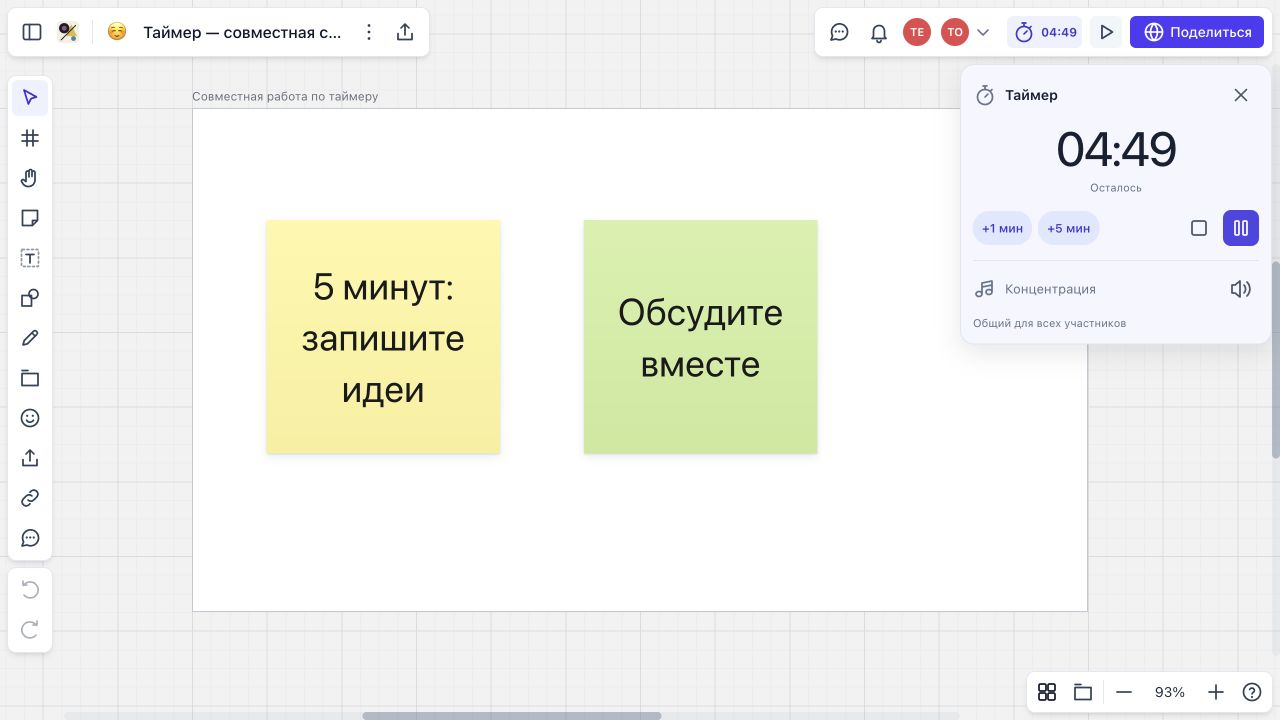Click the frame label Совместная работа по таймеру
Image resolution: width=1280 pixels, height=720 pixels.
point(285,96)
